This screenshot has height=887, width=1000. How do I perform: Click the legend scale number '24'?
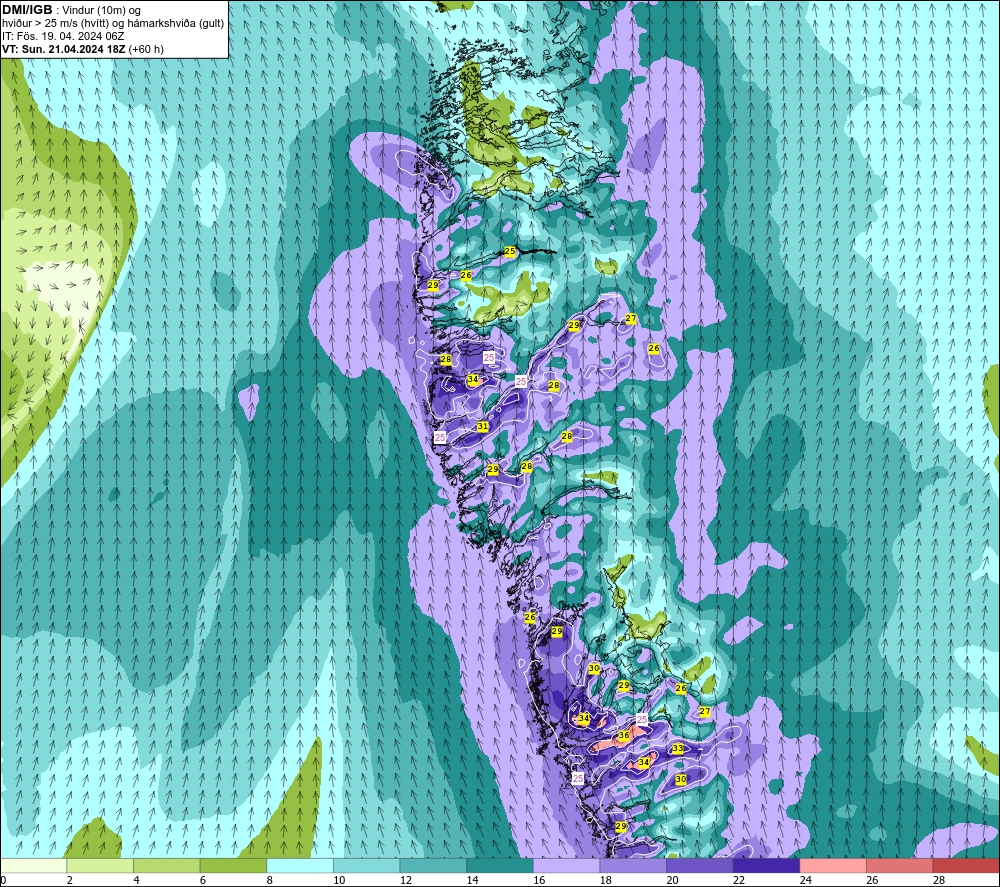[805, 881]
